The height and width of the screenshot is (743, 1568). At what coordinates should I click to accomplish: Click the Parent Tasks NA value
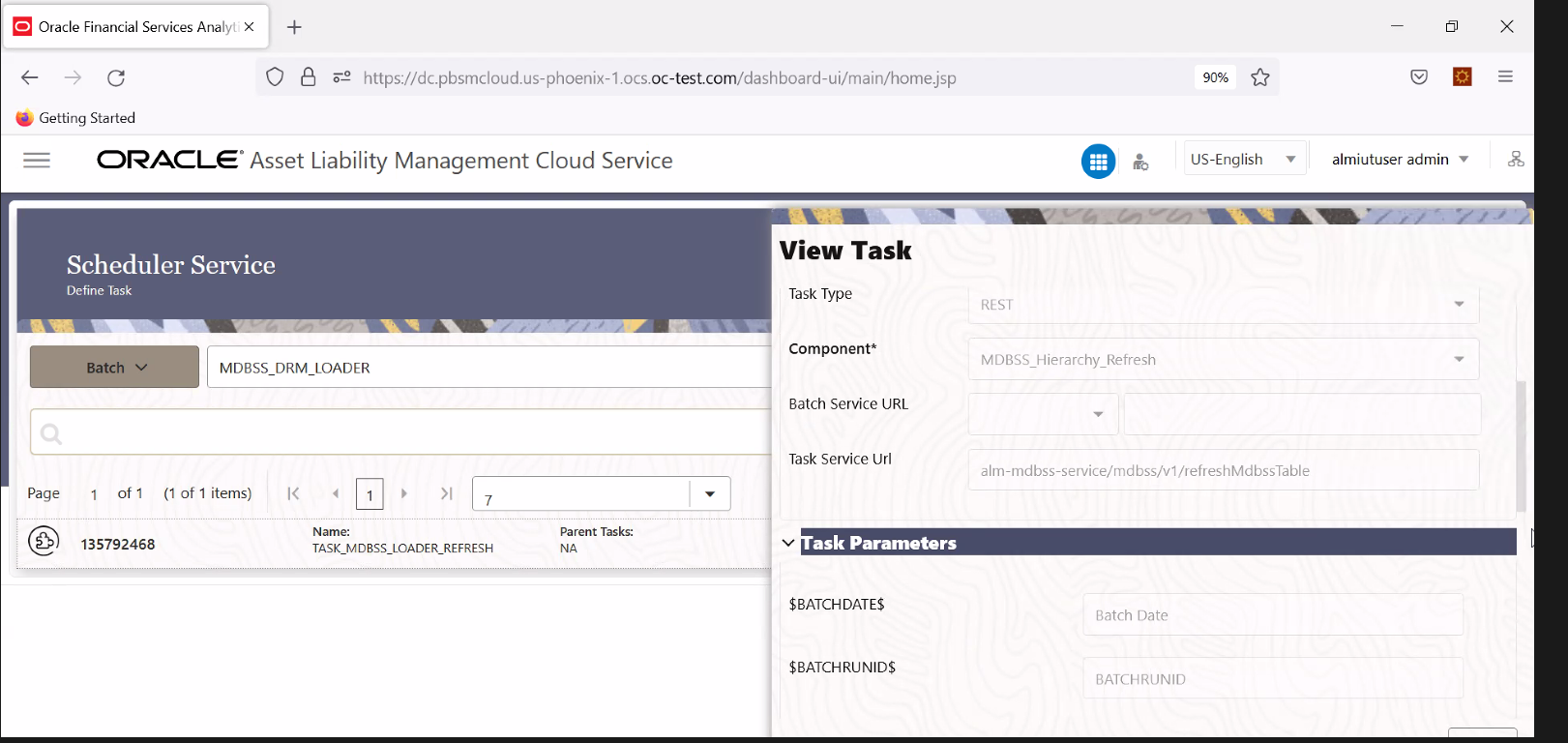pos(569,549)
